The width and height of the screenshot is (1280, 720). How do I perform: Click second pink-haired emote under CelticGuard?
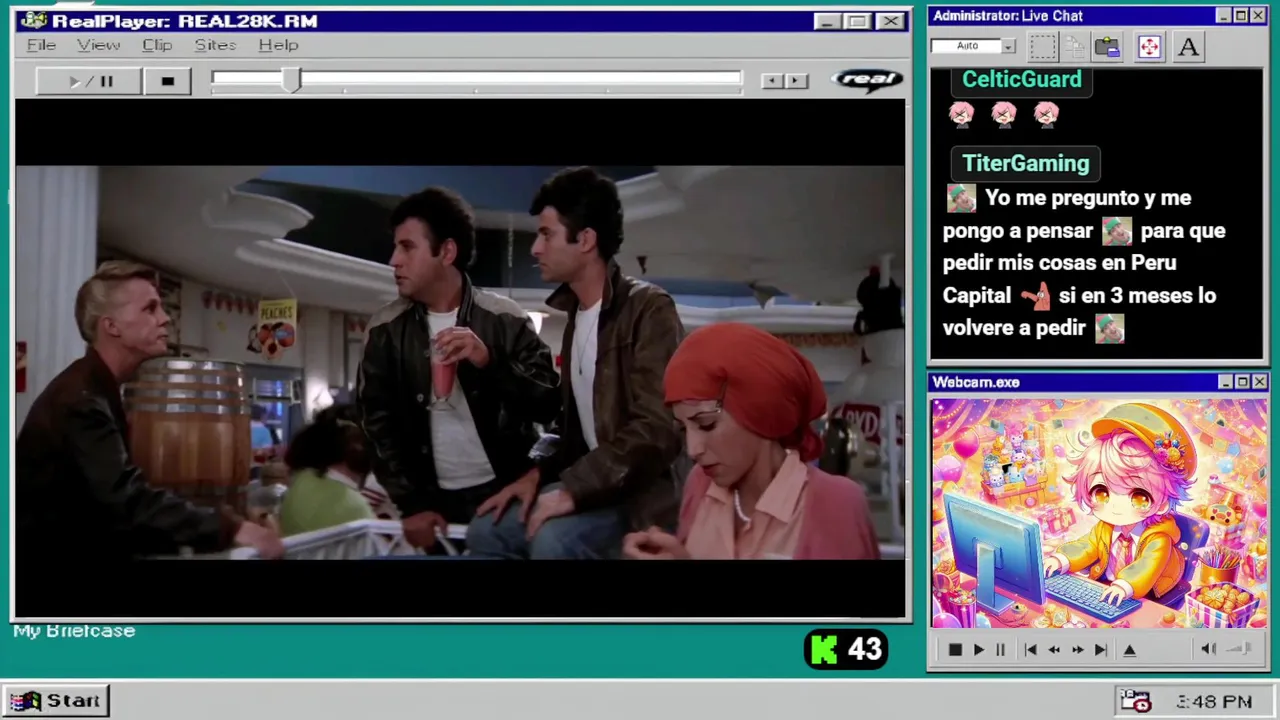point(1004,114)
